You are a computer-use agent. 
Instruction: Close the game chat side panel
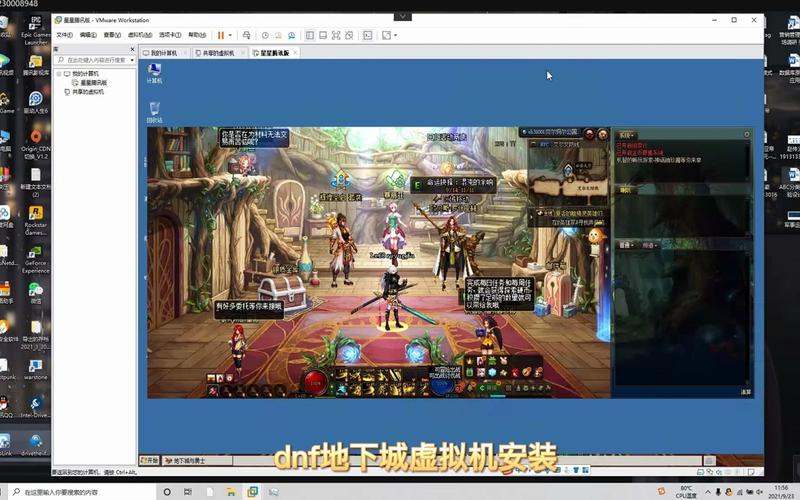click(x=747, y=134)
